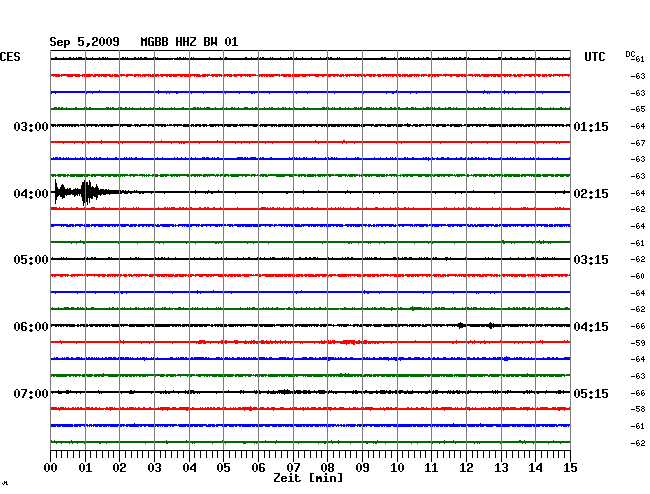Click the DC offset value "-67"

point(638,143)
